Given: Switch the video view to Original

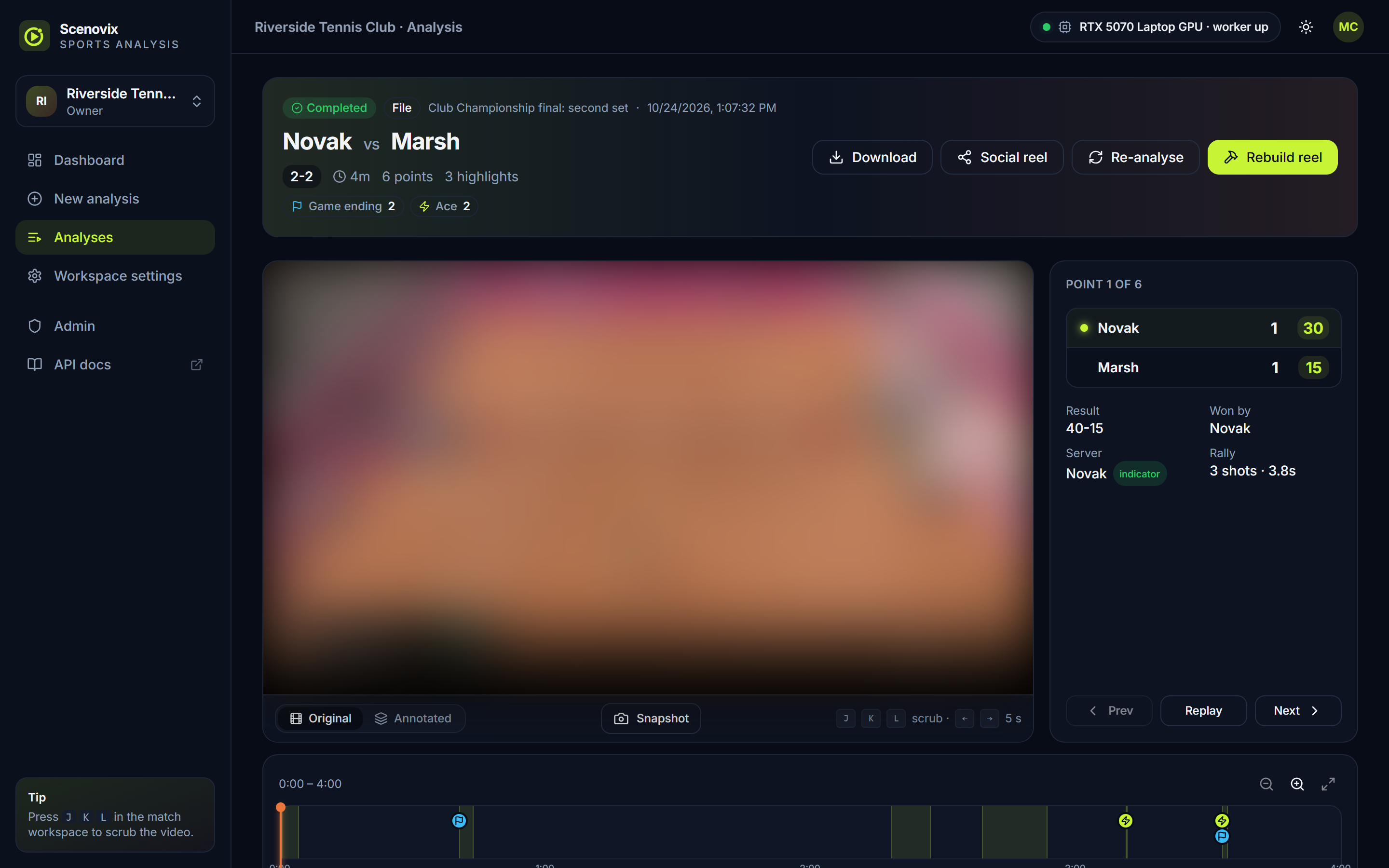Looking at the screenshot, I should 320,718.
